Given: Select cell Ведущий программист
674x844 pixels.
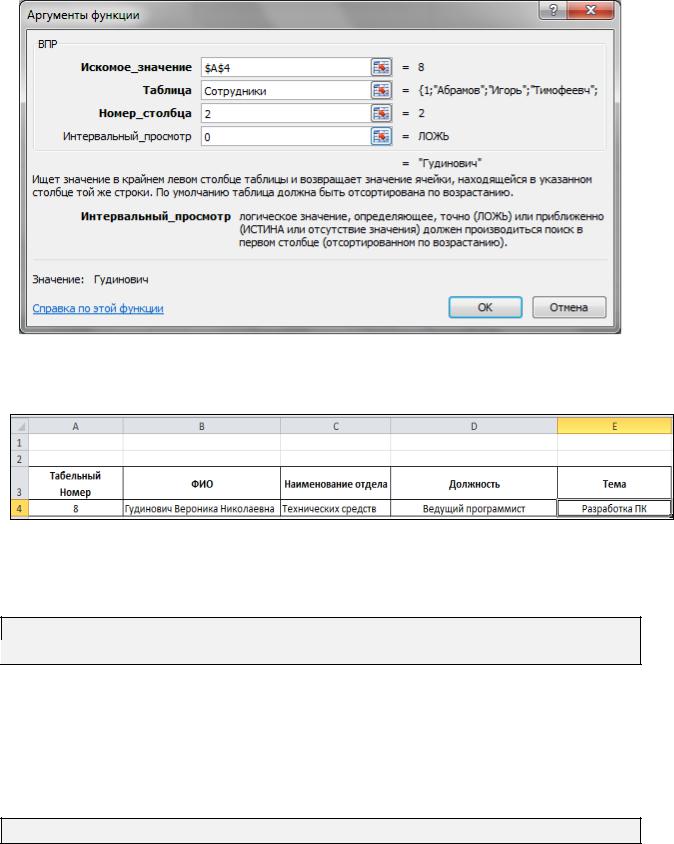Looking at the screenshot, I should pyautogui.click(x=474, y=509).
